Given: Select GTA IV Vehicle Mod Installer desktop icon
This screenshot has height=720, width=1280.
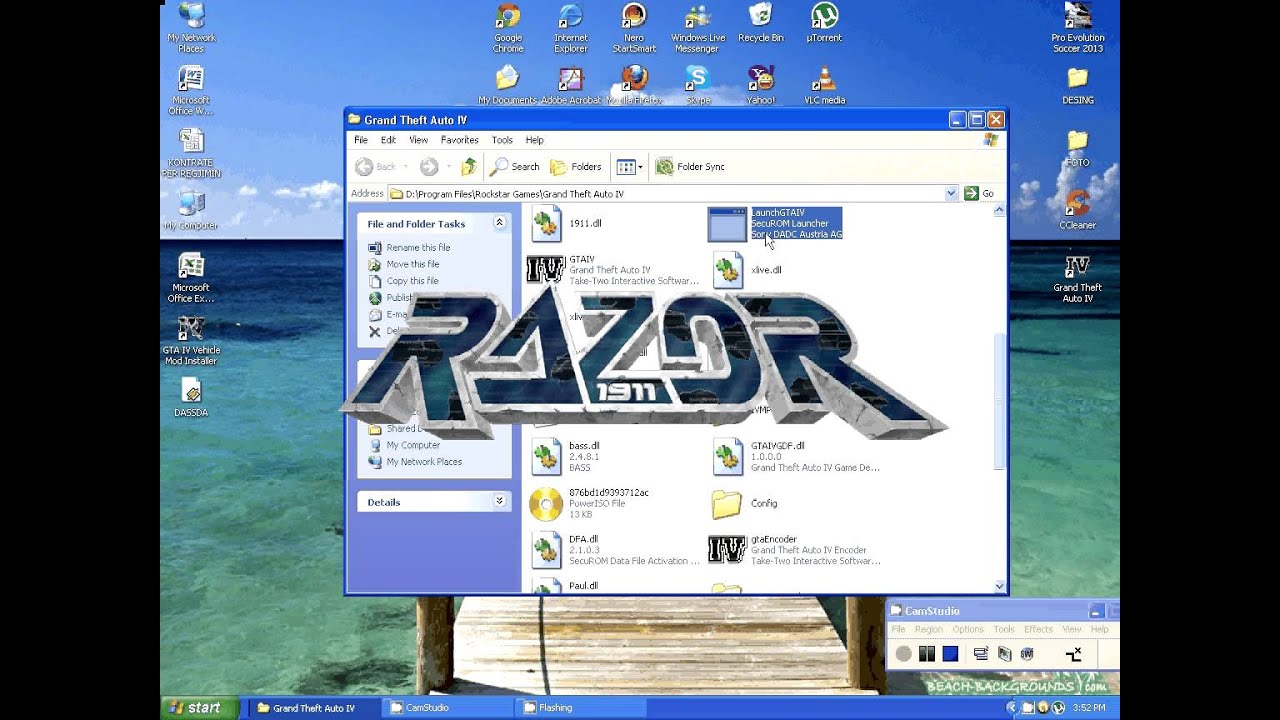Looking at the screenshot, I should 191,340.
